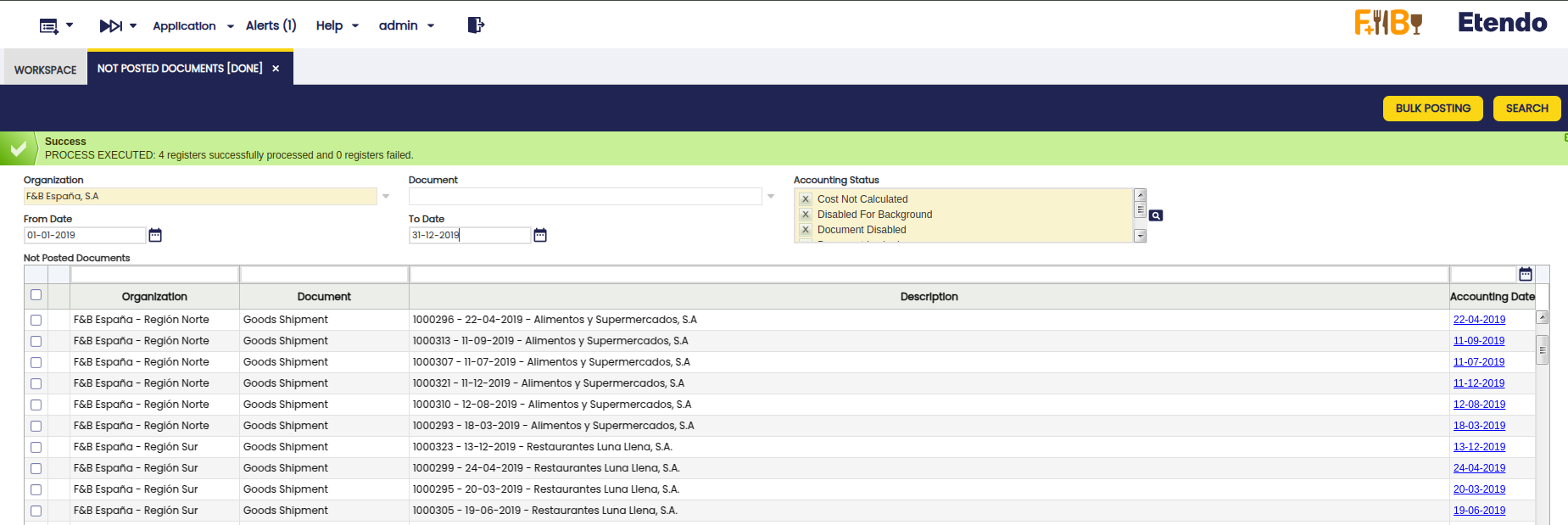
Task: Open the 11-09-2019 accounting date link
Action: [1479, 341]
